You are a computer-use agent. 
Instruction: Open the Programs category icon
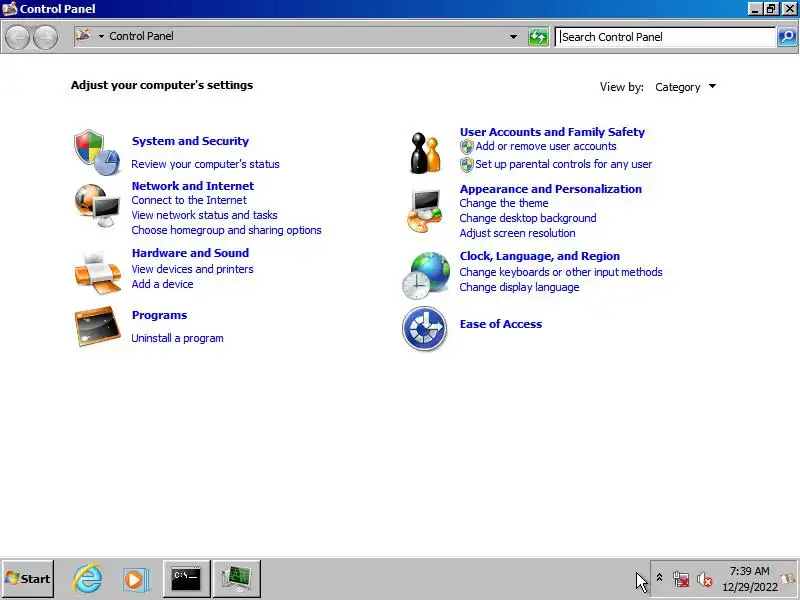[97, 326]
